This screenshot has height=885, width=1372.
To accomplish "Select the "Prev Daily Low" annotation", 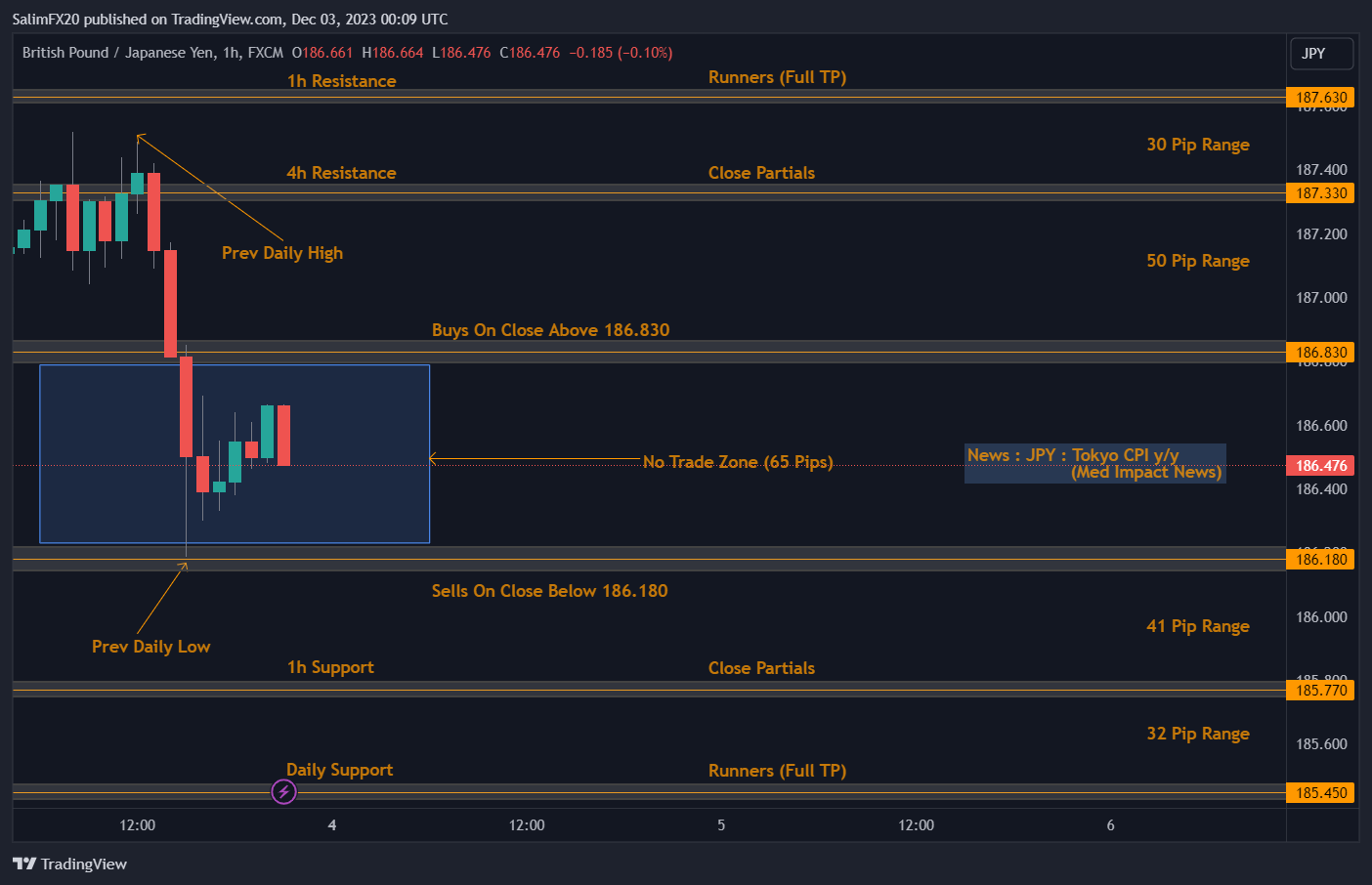I will (150, 647).
